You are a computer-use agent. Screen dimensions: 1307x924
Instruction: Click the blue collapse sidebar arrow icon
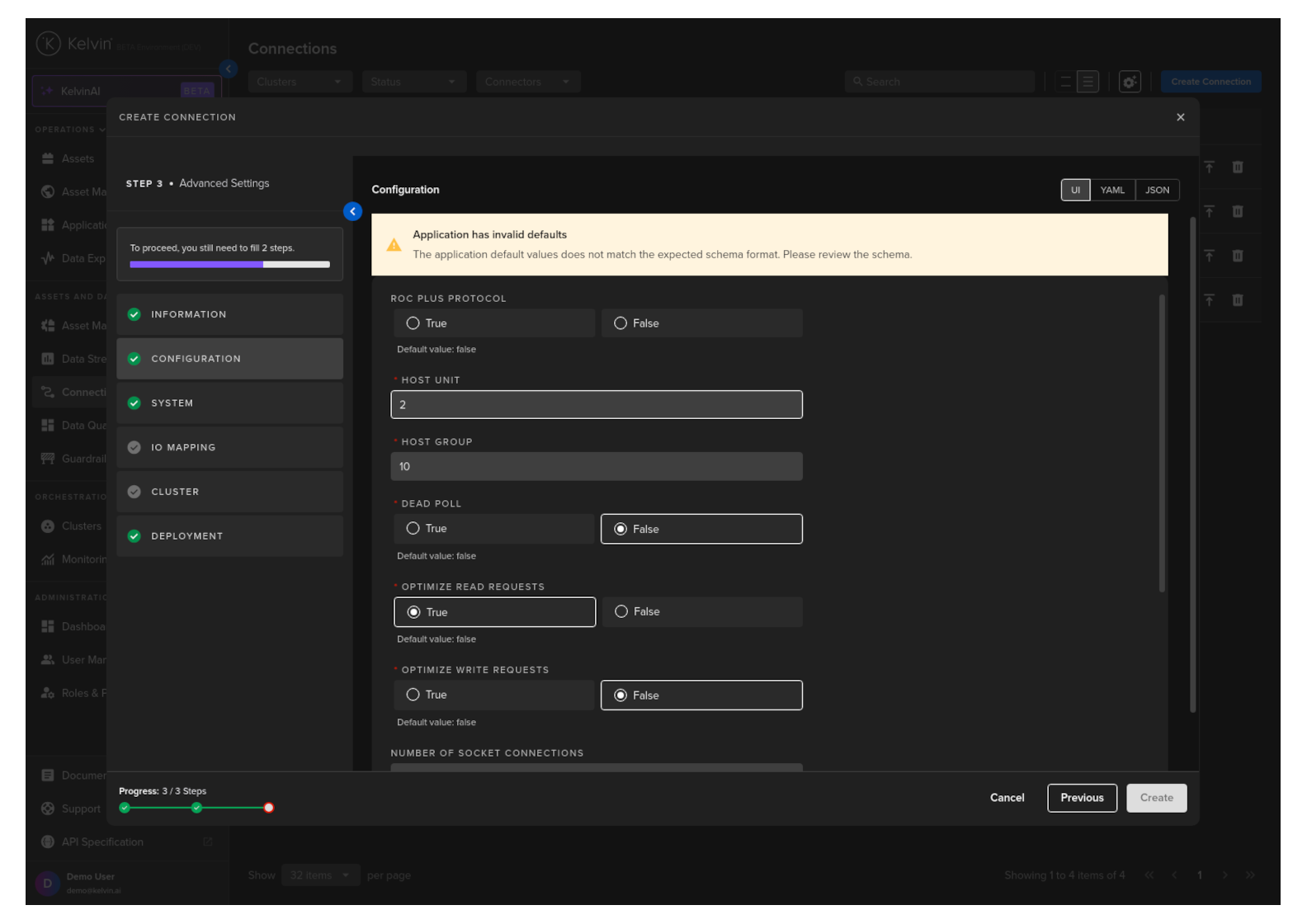click(352, 212)
